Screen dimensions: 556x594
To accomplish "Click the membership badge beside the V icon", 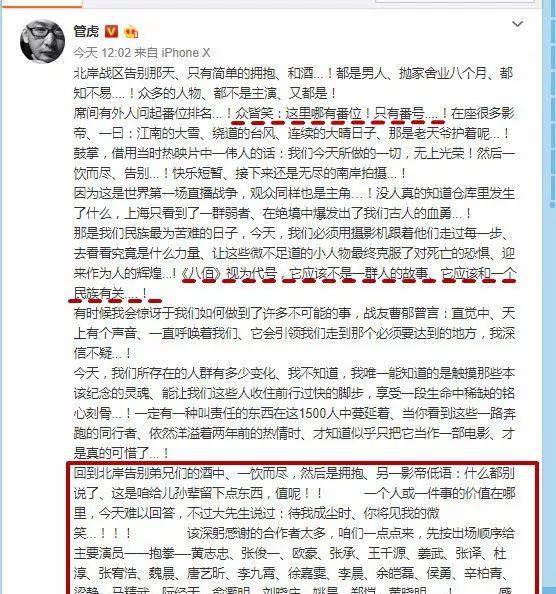I will click(x=131, y=31).
